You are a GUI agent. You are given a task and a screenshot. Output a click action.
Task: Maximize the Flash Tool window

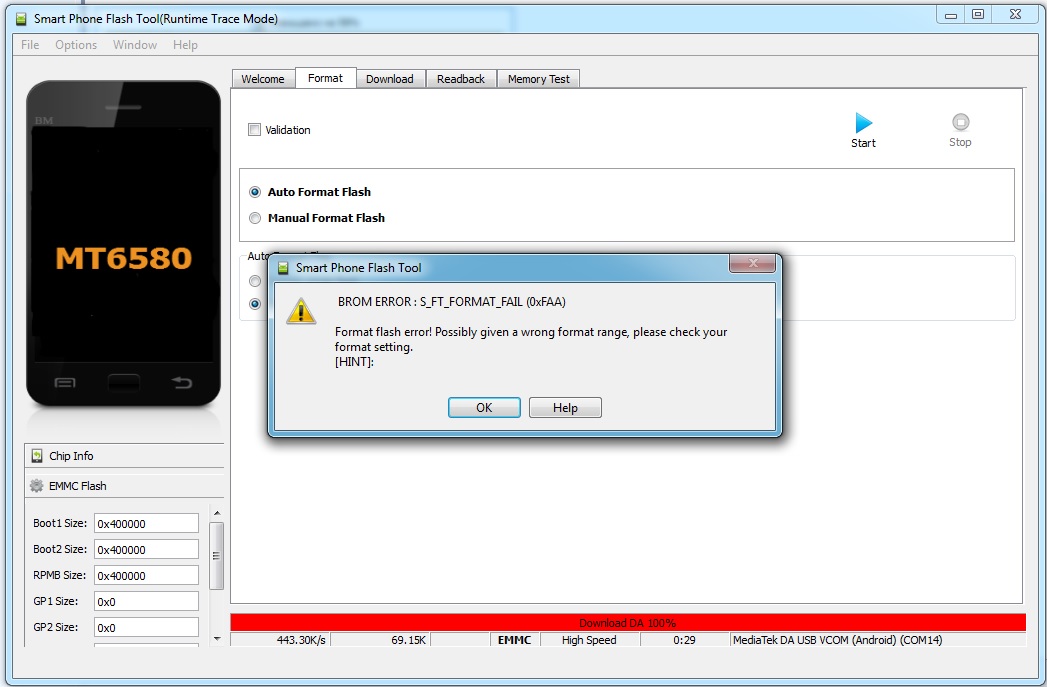(x=978, y=15)
